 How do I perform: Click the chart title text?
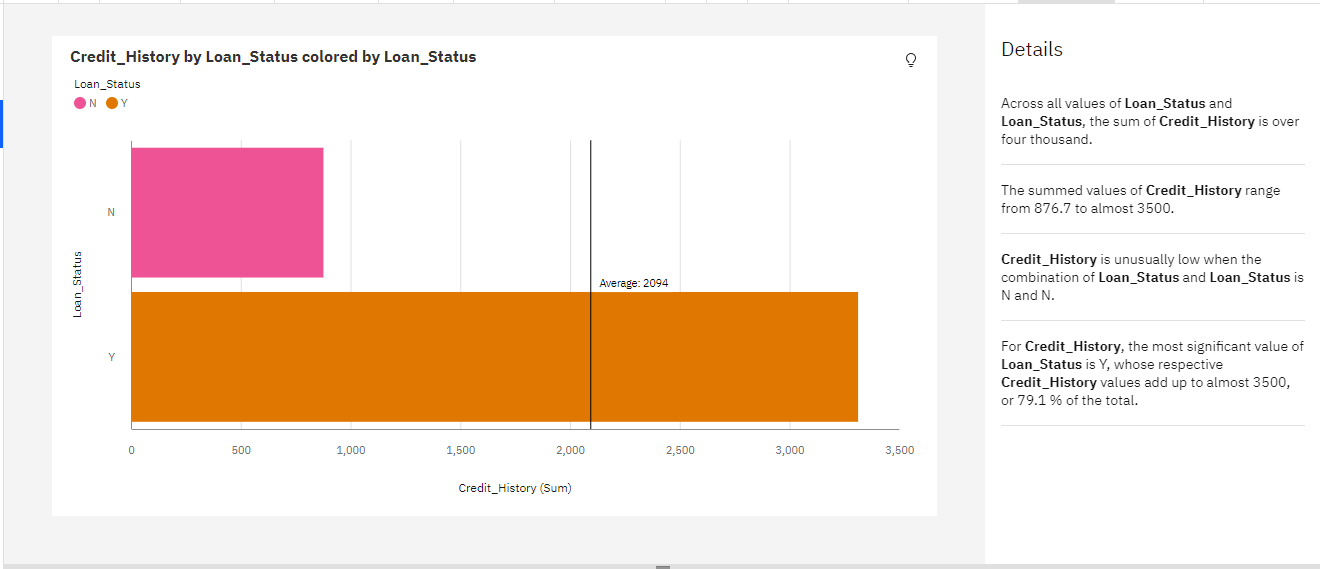273,57
